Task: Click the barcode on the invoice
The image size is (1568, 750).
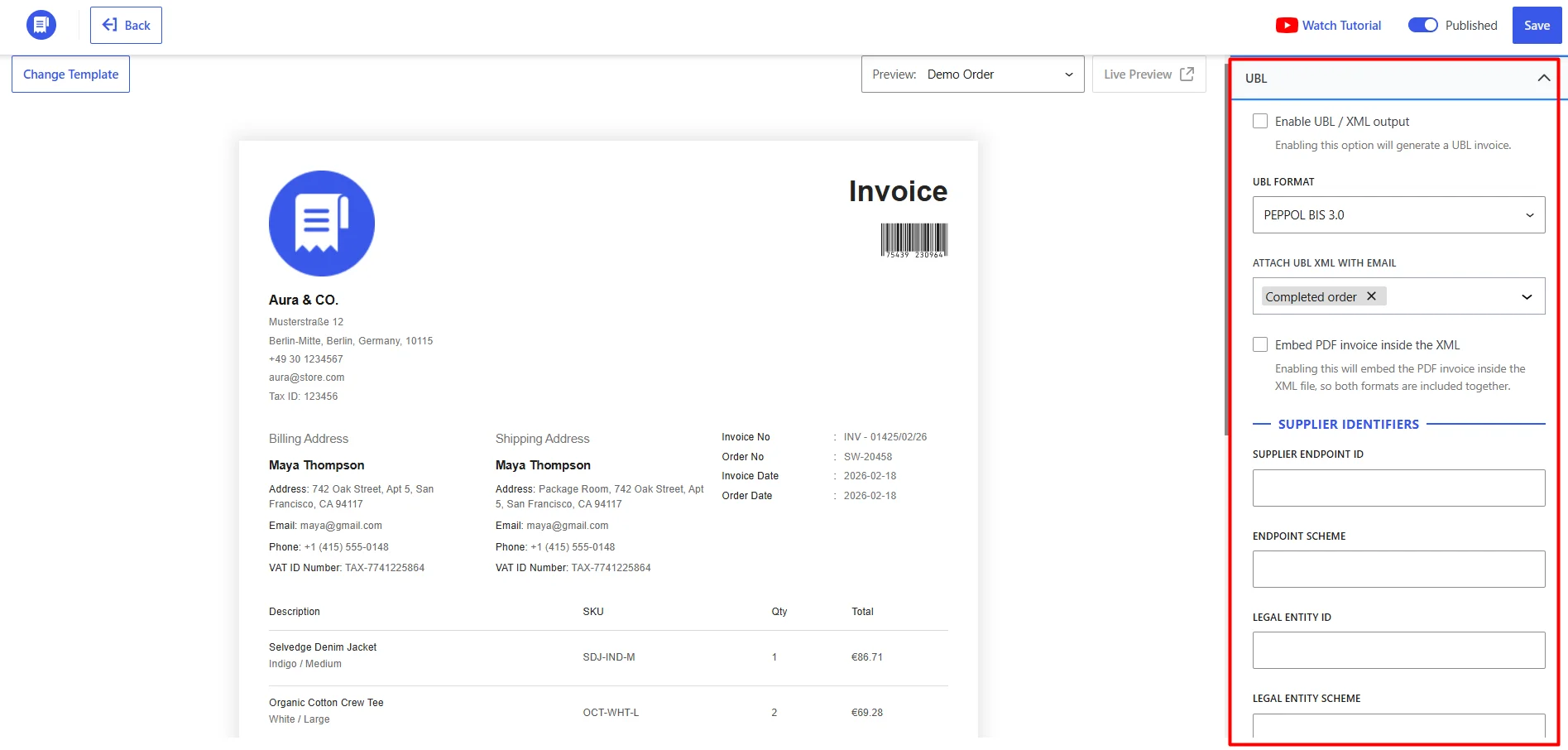Action: tap(914, 241)
